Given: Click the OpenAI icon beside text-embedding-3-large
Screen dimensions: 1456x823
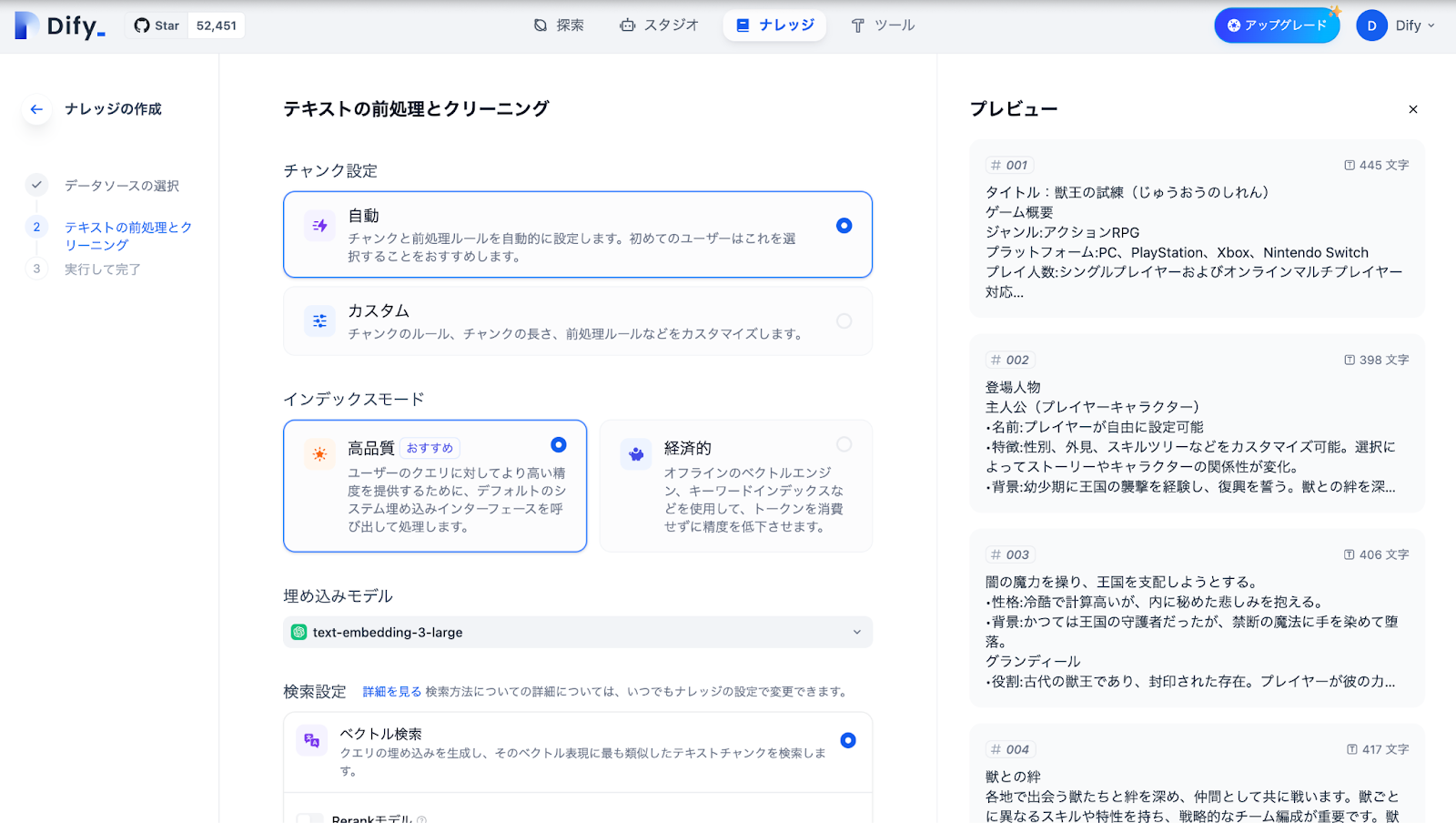Looking at the screenshot, I should 300,632.
